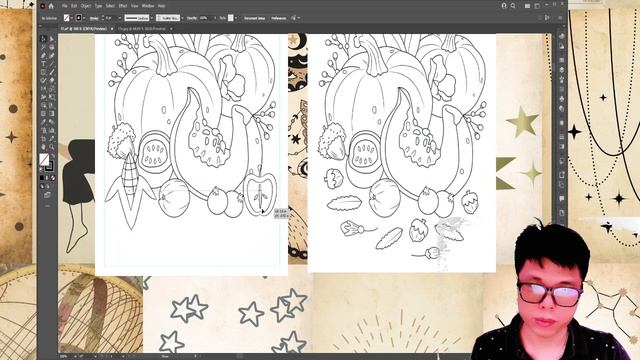Select the Eyedropper tool

44,121
